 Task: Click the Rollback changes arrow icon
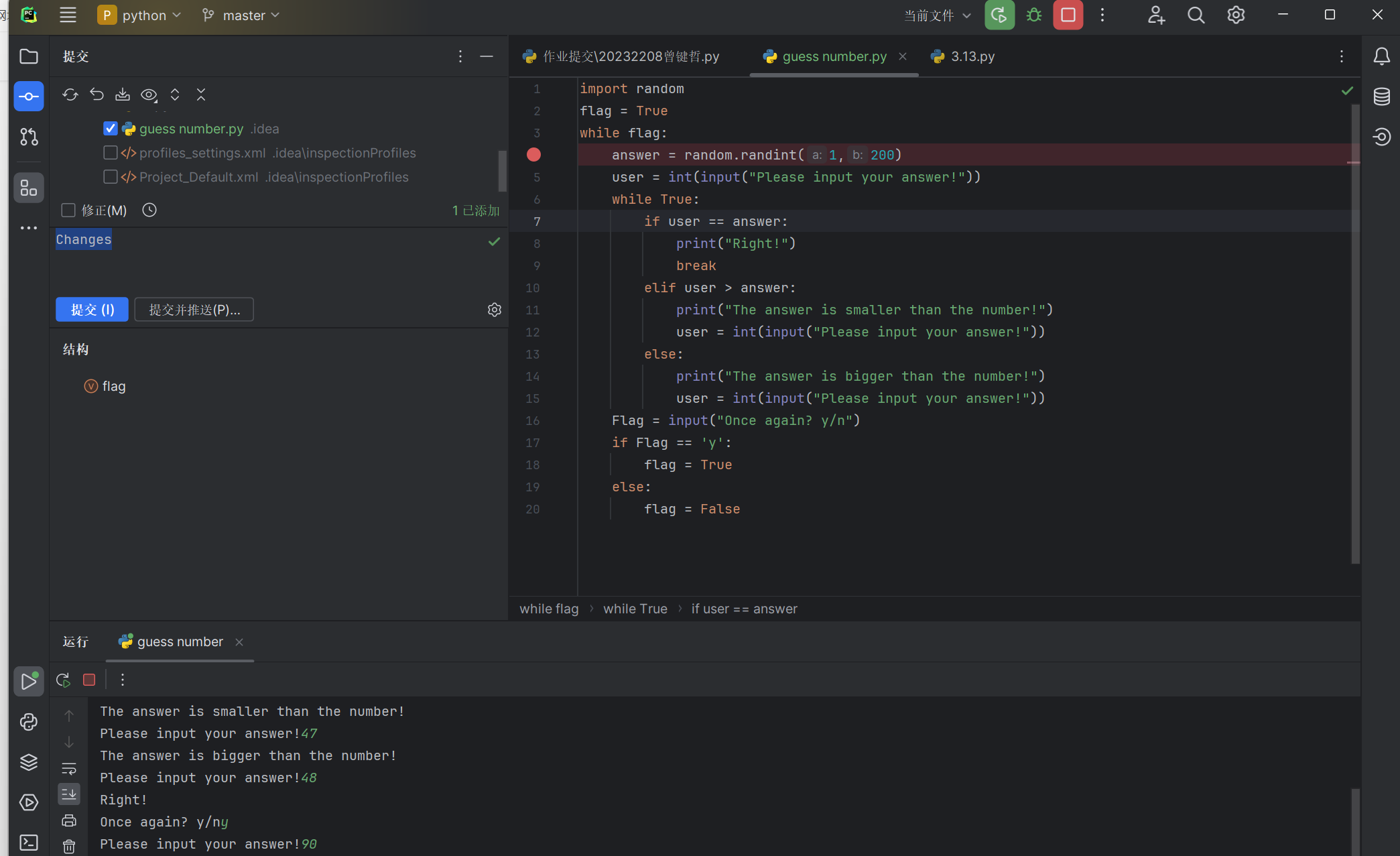pos(97,95)
